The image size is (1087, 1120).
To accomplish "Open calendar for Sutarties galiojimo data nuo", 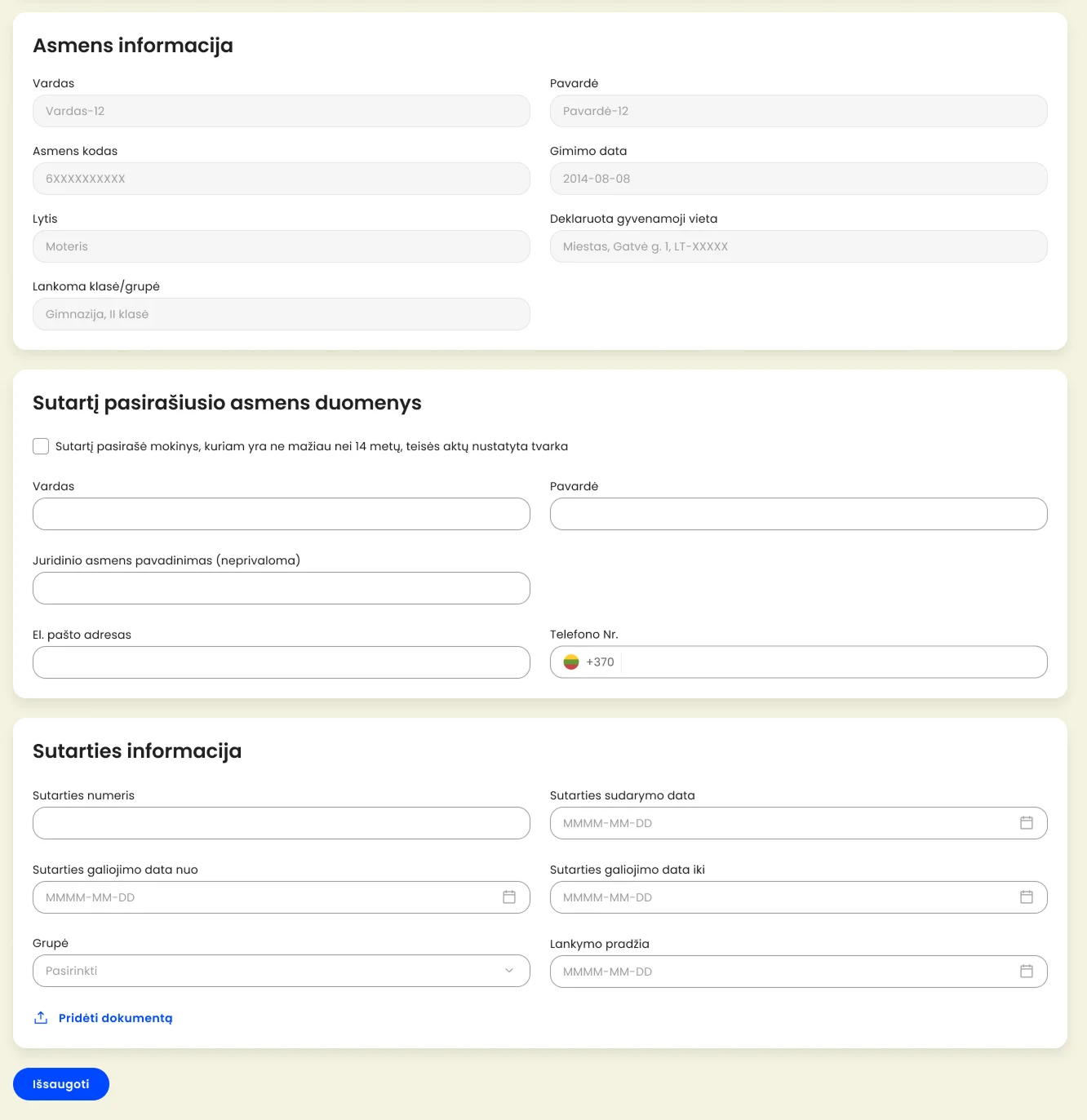I will 509,897.
